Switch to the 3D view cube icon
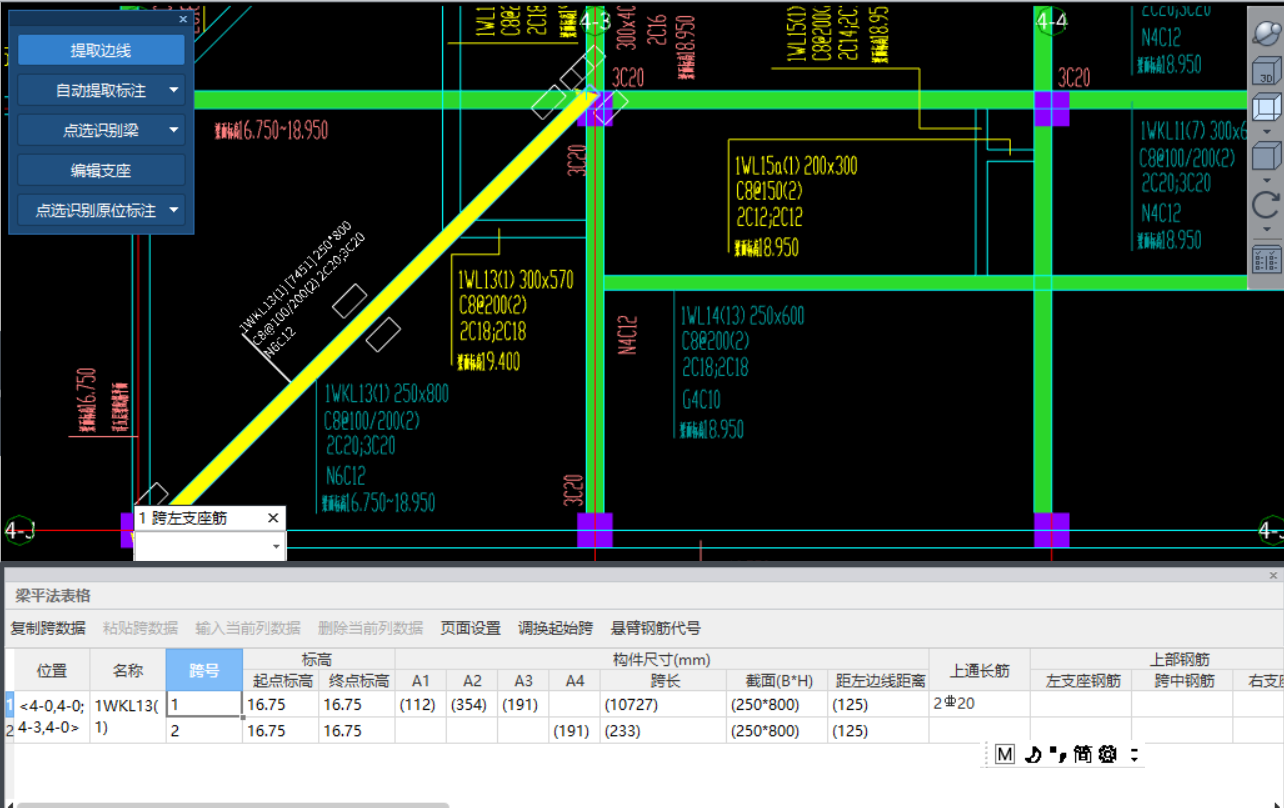Screen dimensions: 1284x808 pyautogui.click(x=1266, y=72)
